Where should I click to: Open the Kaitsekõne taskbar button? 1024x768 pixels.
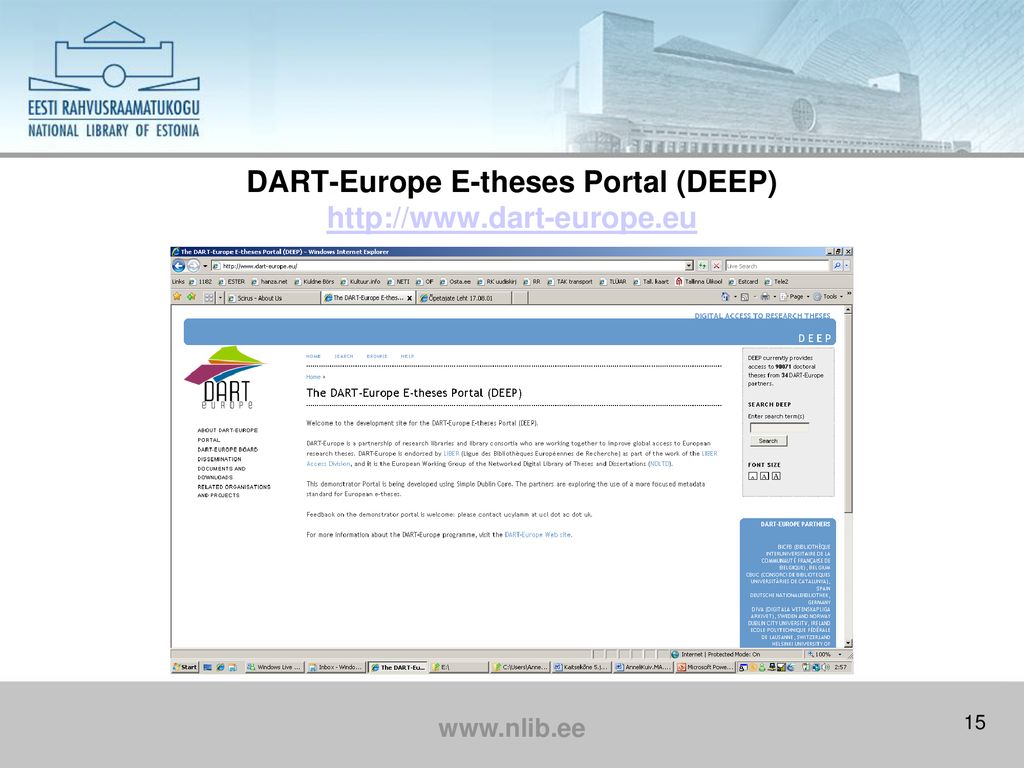point(581,667)
